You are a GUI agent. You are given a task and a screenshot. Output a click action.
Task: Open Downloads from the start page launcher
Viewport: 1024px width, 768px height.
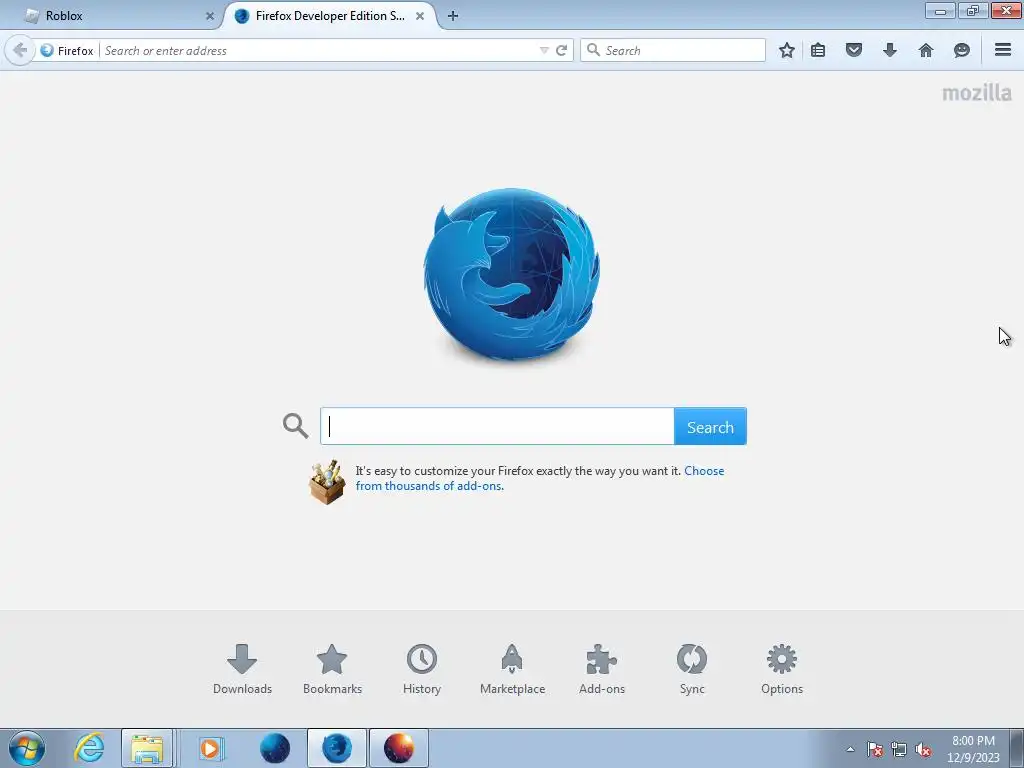click(242, 669)
